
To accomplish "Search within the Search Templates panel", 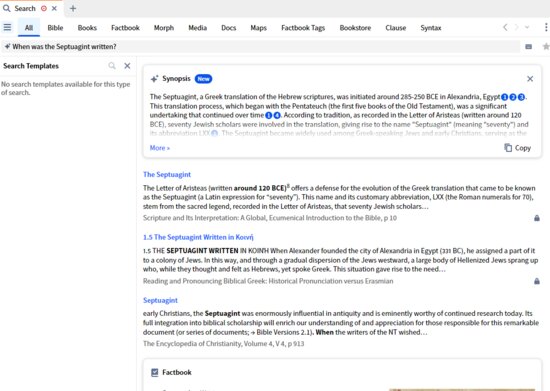I will tap(112, 66).
